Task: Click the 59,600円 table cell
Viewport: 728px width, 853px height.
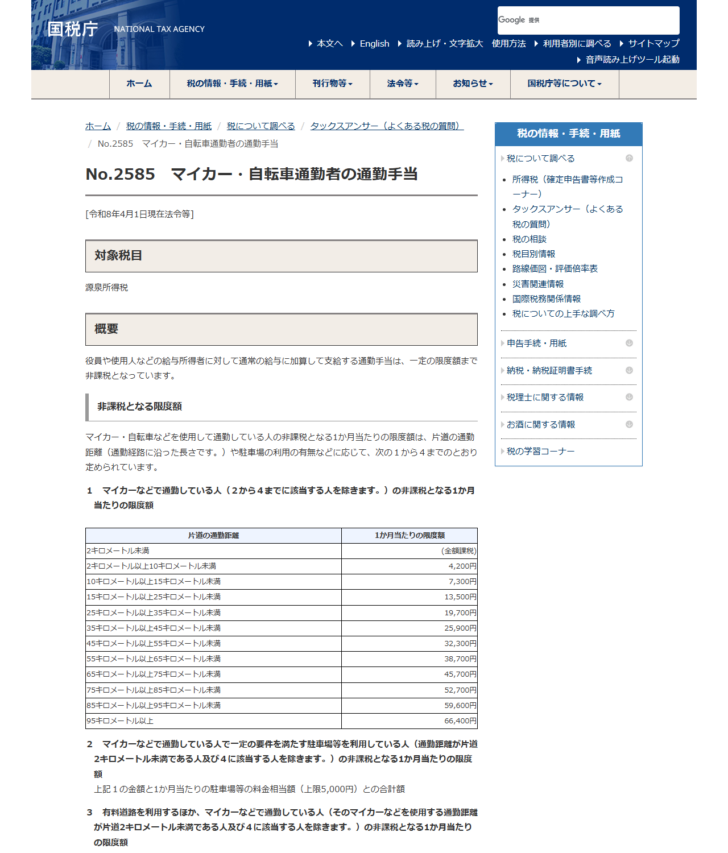Action: coord(410,706)
